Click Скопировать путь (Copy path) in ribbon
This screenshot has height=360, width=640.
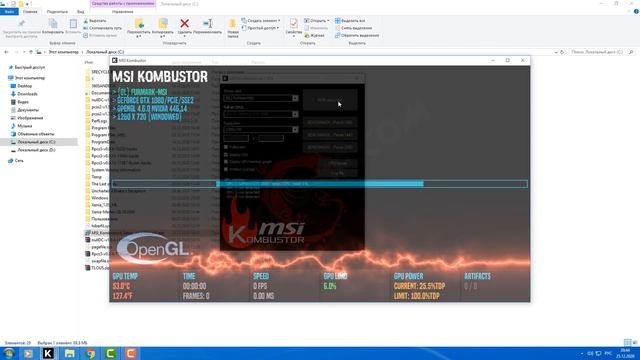coord(102,28)
